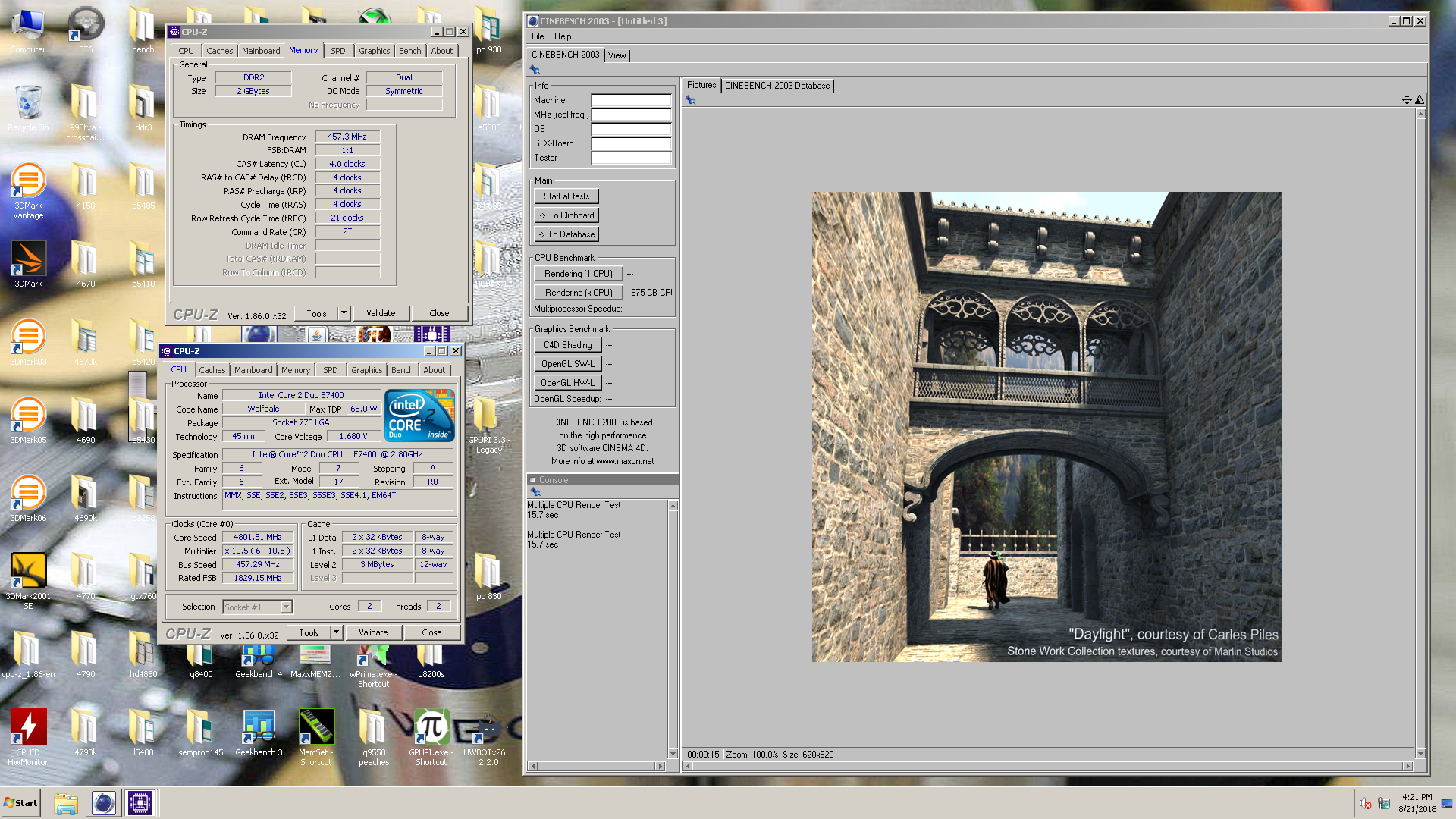Click the To Clipboard button
This screenshot has width=1456, height=819.
(566, 215)
